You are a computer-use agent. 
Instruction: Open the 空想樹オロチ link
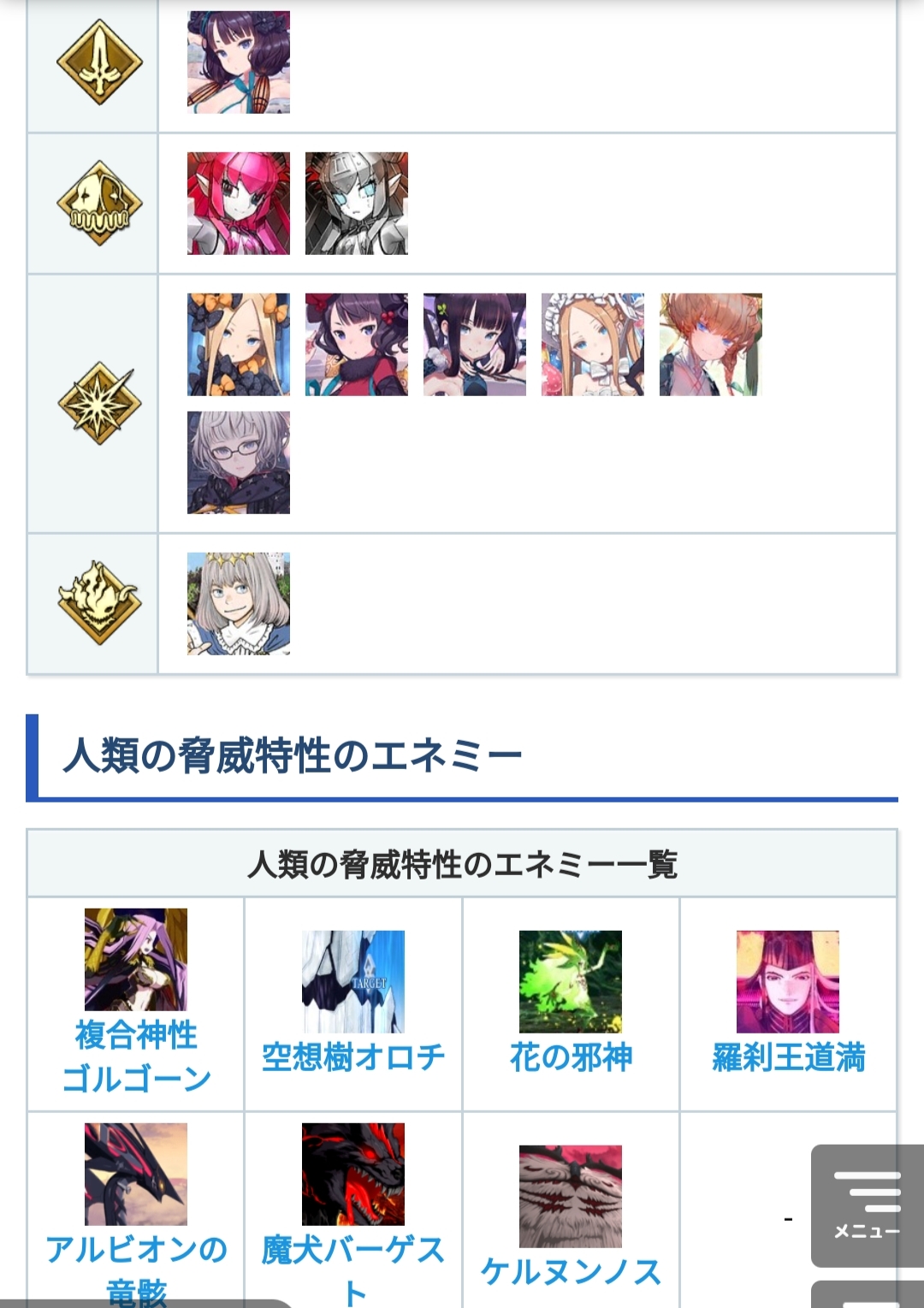click(x=353, y=1057)
